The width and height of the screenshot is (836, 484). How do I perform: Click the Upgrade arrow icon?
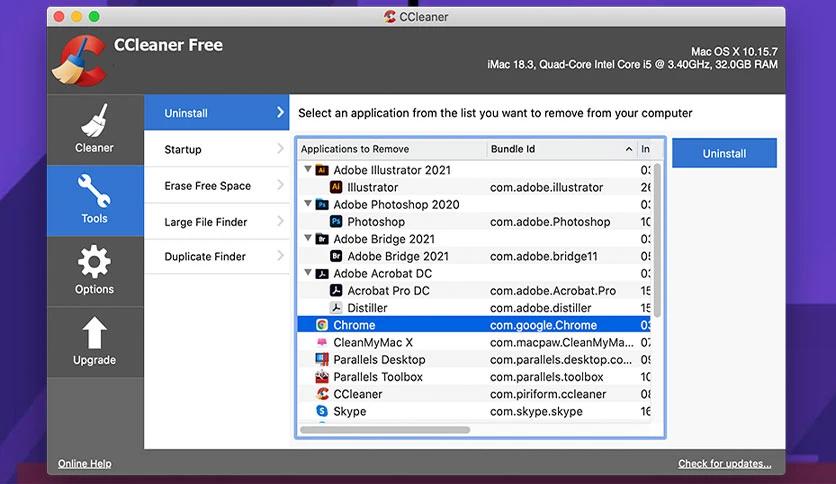pyautogui.click(x=94, y=333)
